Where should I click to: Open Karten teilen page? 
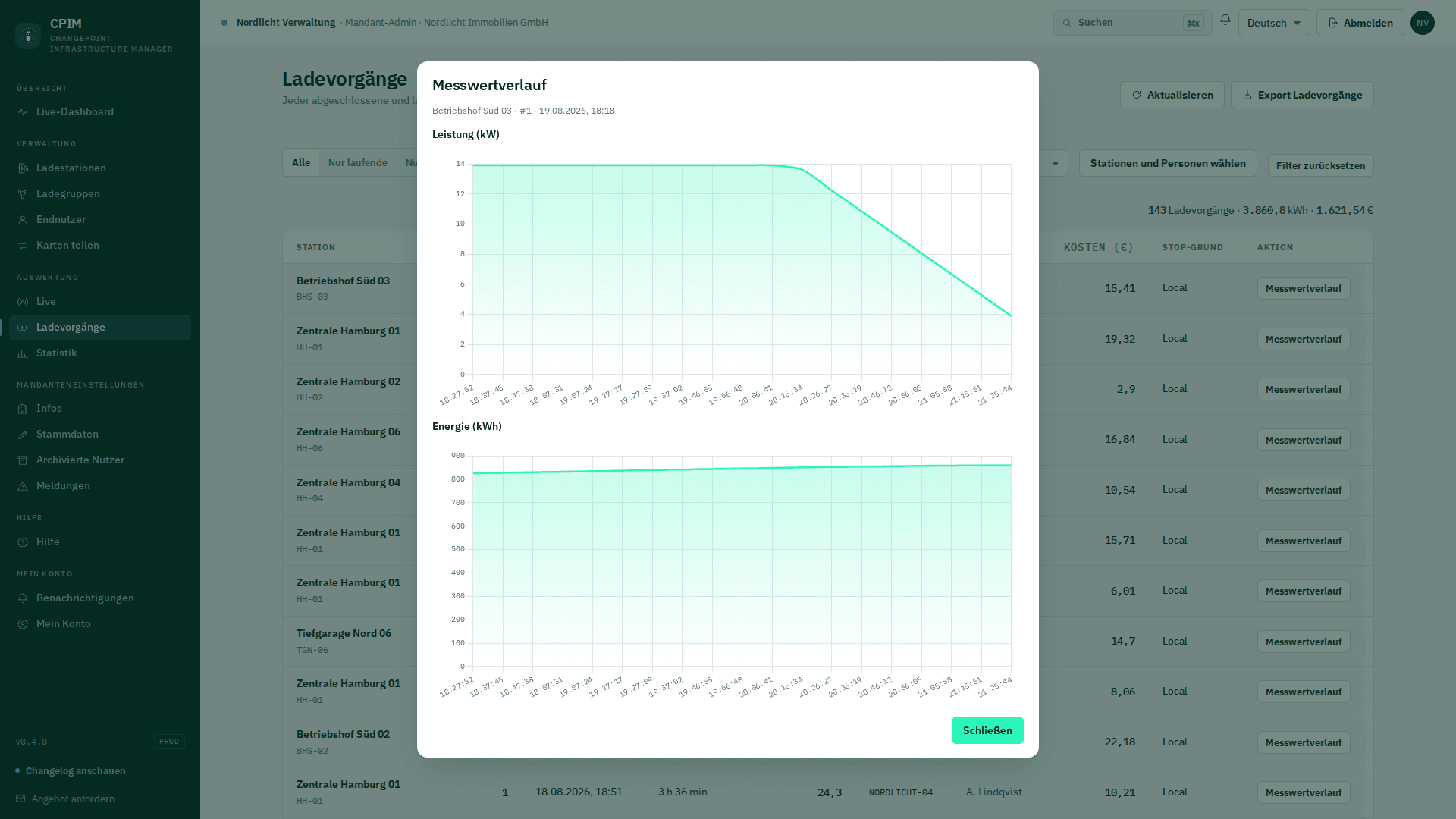100,245
